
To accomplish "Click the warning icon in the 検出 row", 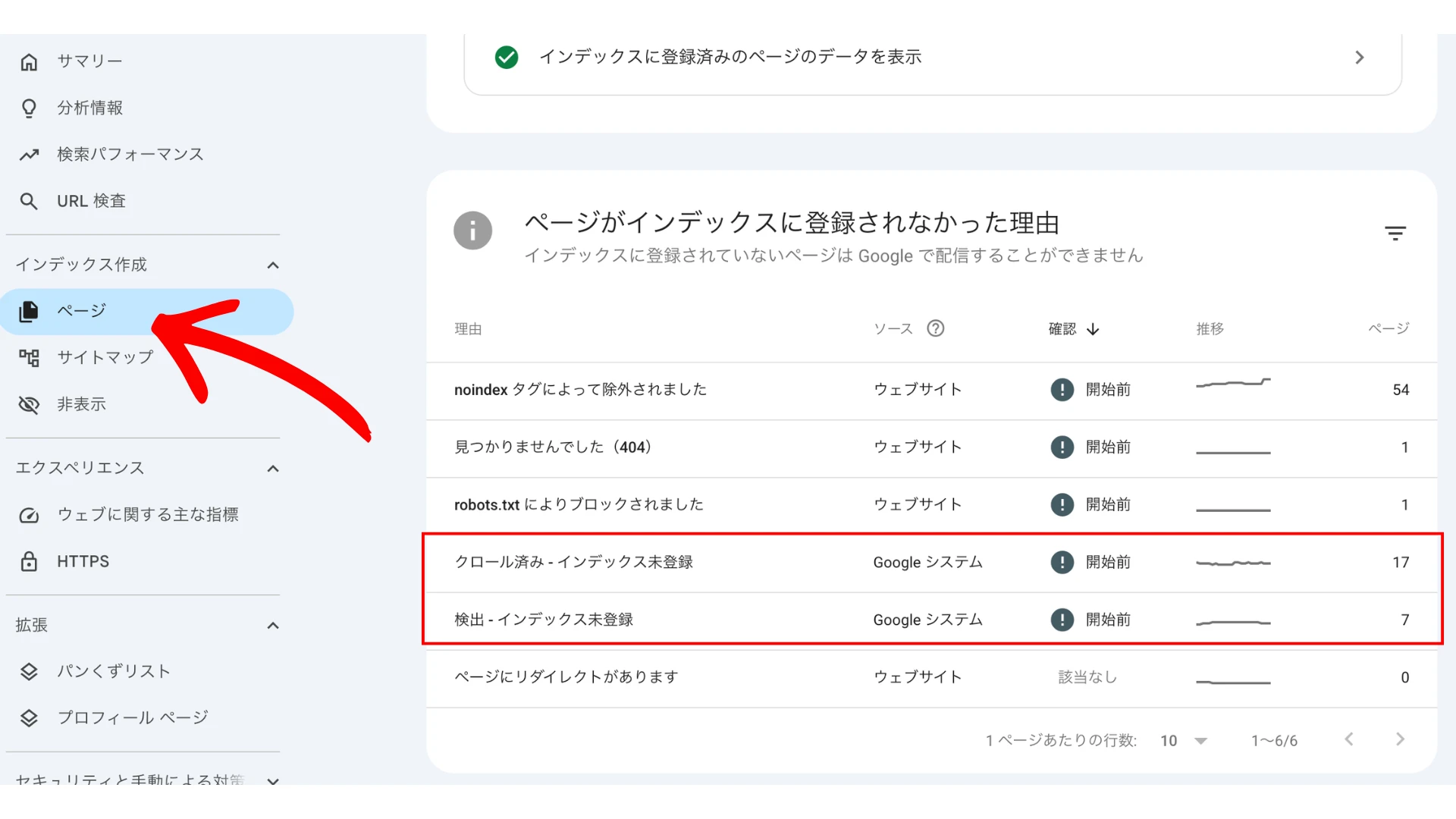I will [x=1062, y=620].
